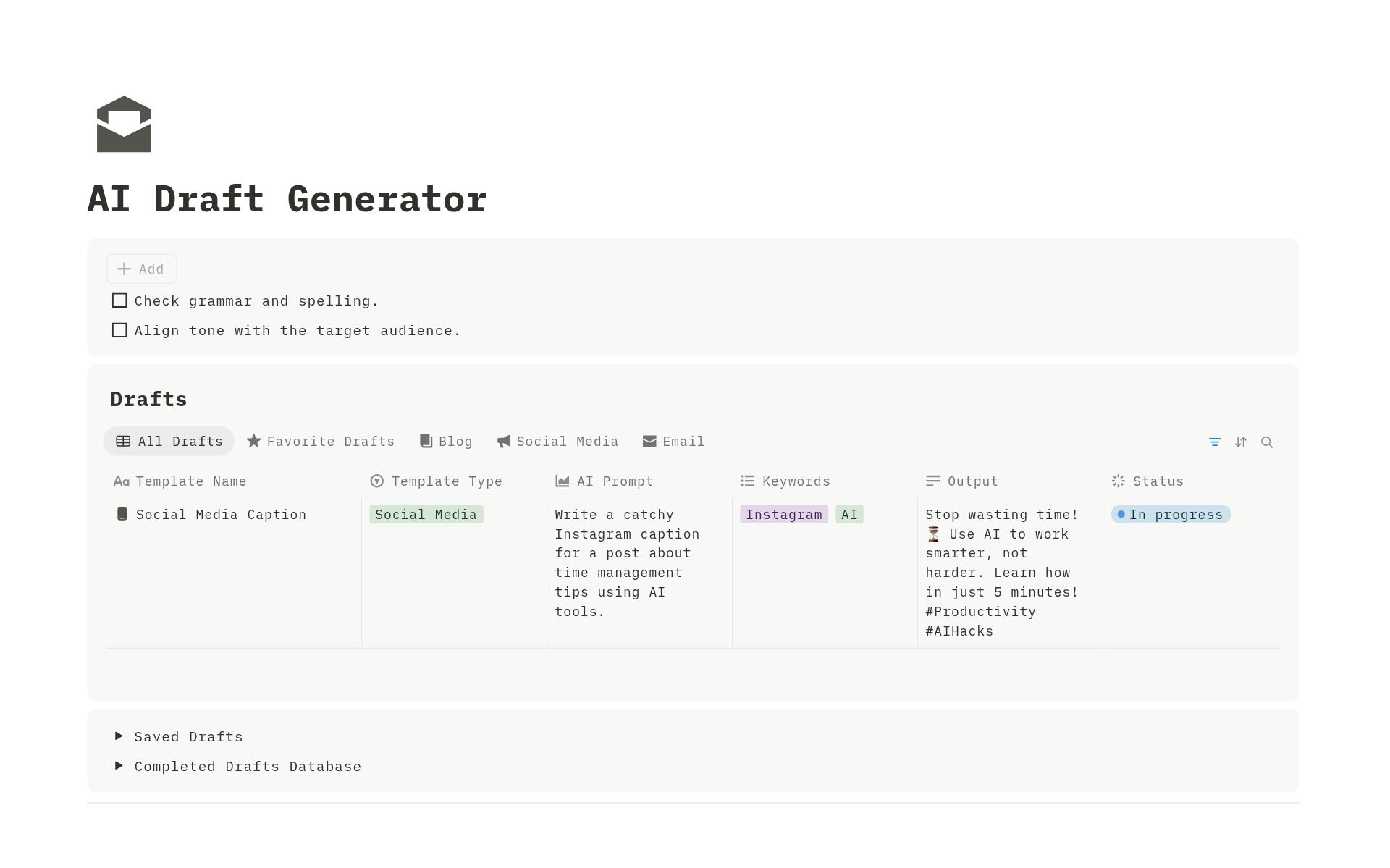Open the filter icon in Drafts toolbar
Screen dimensions: 1390x868
(x=1215, y=442)
